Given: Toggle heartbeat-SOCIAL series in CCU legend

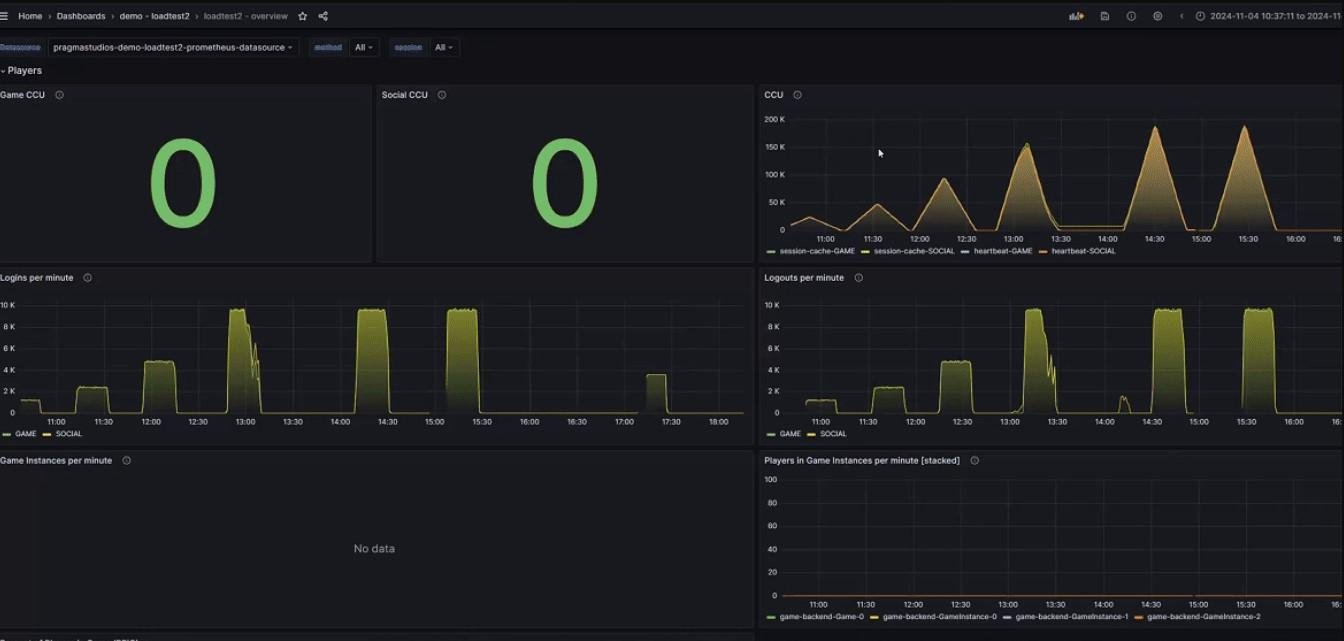Looking at the screenshot, I should point(1082,251).
